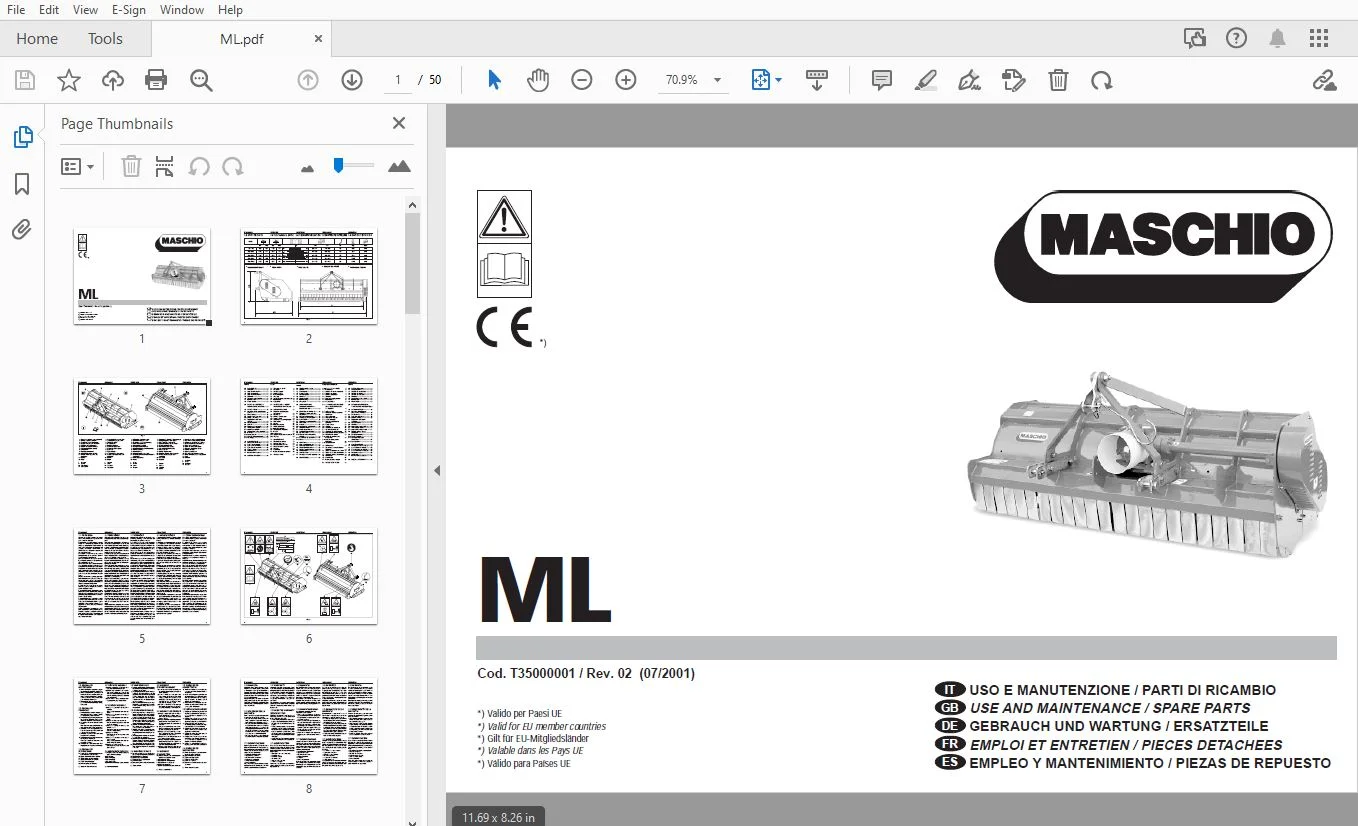Upload the file to cloud storage
This screenshot has width=1358, height=826.
(113, 80)
